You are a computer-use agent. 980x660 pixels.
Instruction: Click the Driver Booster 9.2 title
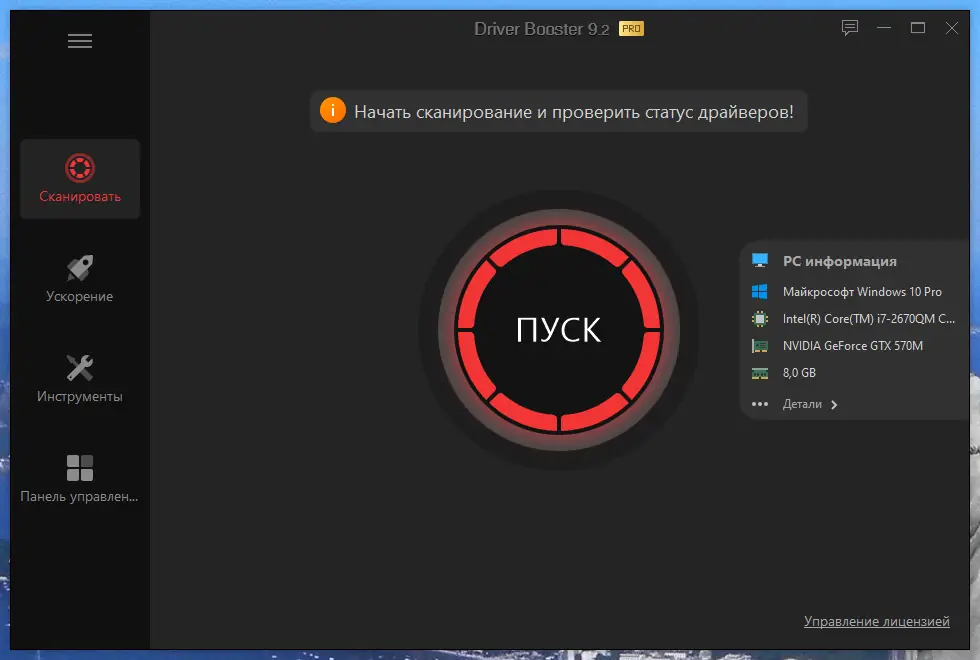[x=541, y=29]
